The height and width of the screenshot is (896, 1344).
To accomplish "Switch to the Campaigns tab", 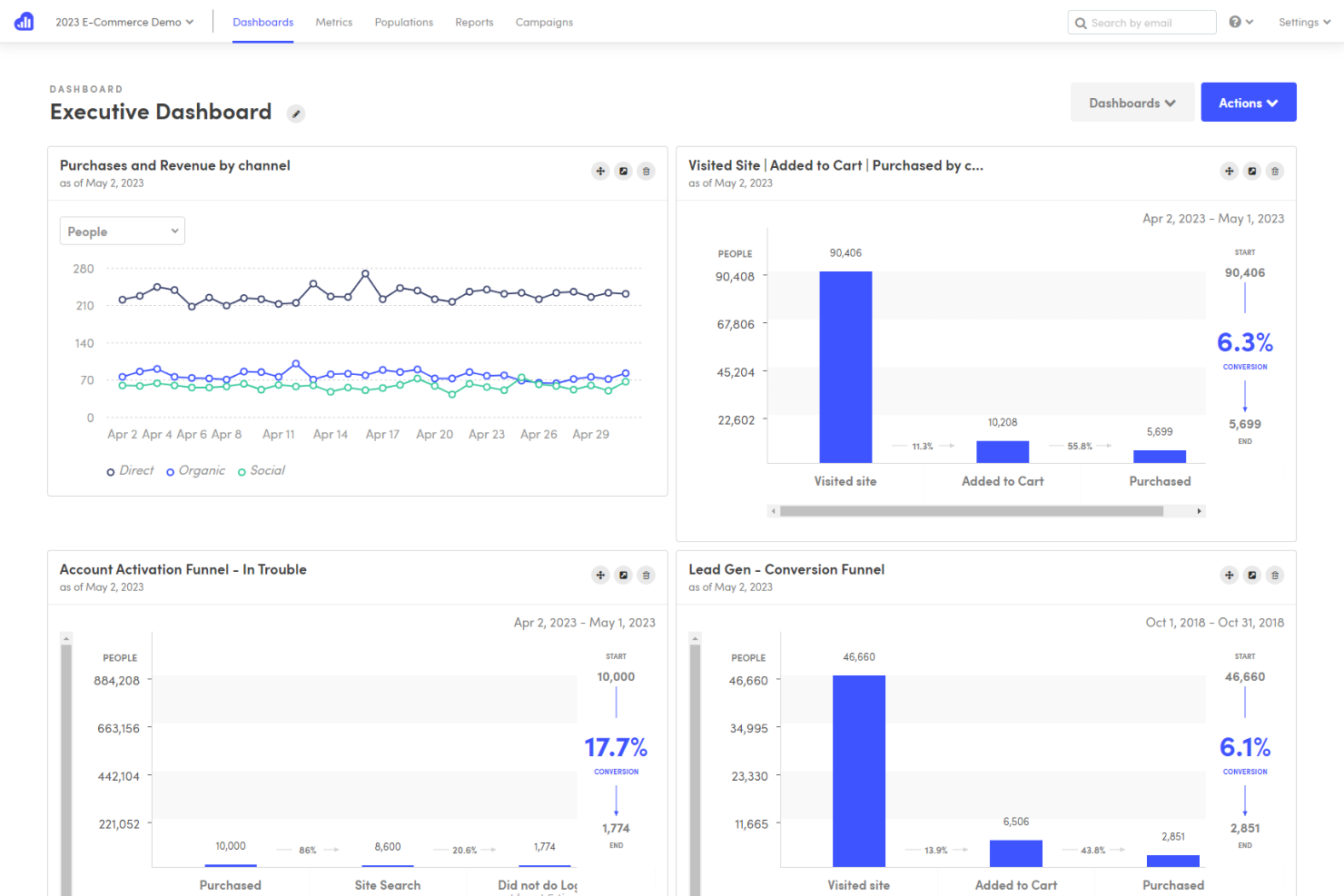I will [x=544, y=22].
